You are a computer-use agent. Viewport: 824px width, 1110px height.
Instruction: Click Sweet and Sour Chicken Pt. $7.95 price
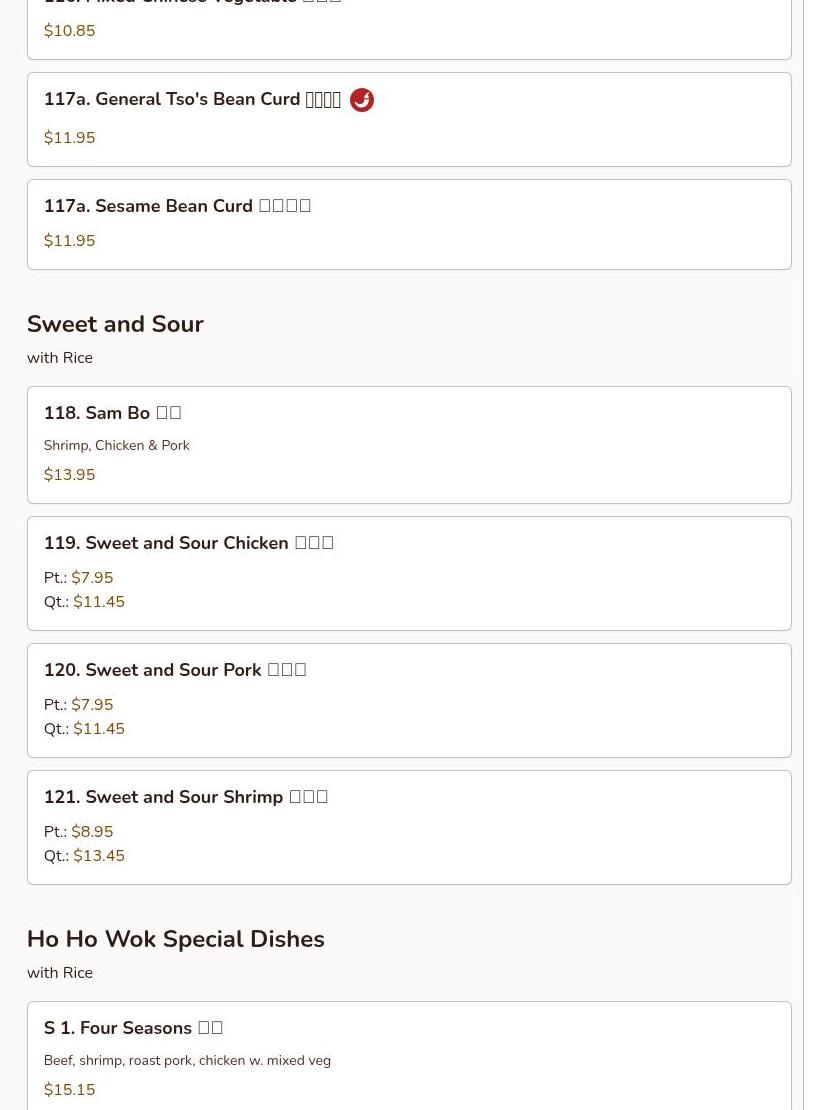point(92,578)
